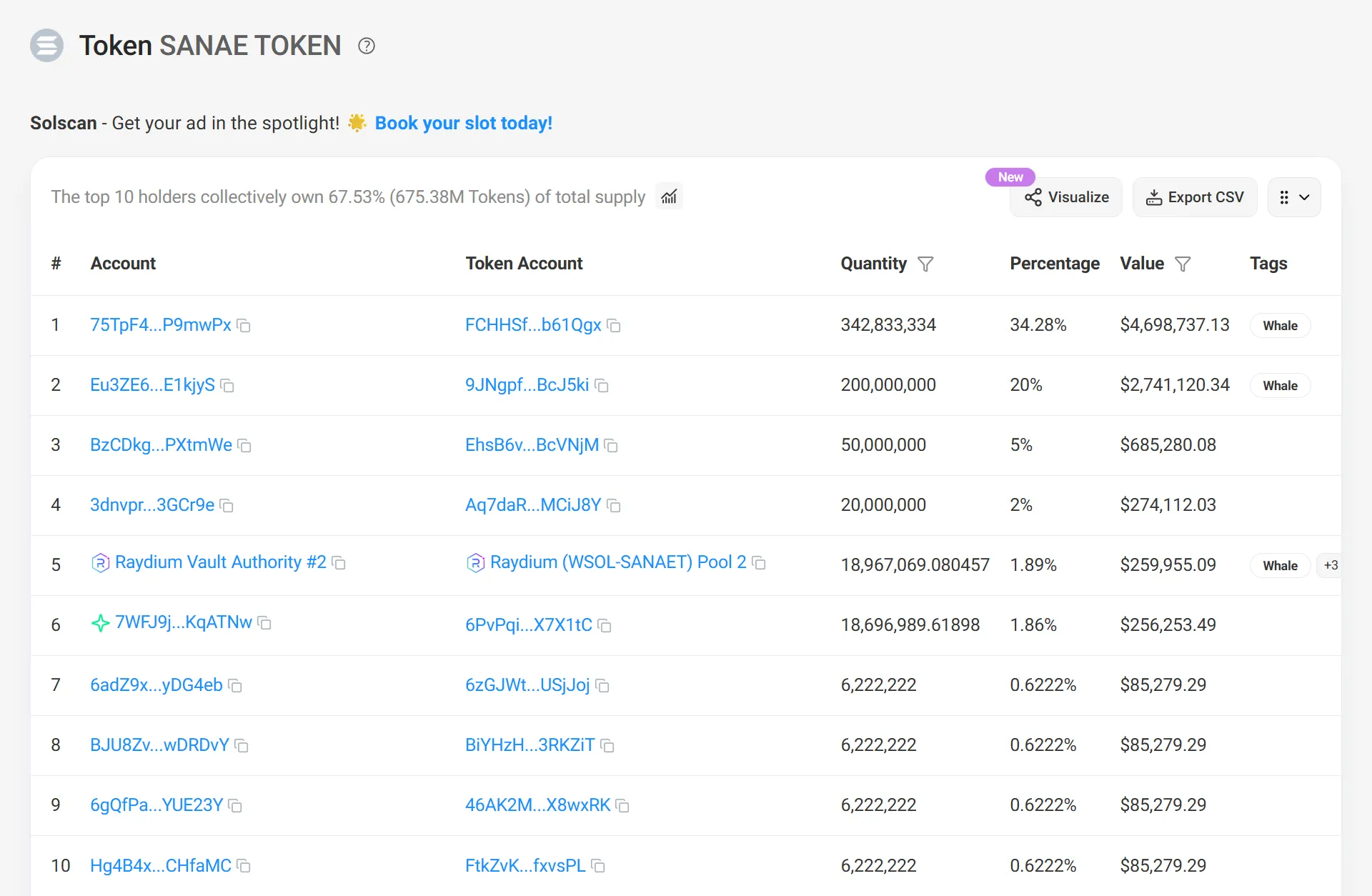Expand the grid options dropdown menu

point(1293,197)
